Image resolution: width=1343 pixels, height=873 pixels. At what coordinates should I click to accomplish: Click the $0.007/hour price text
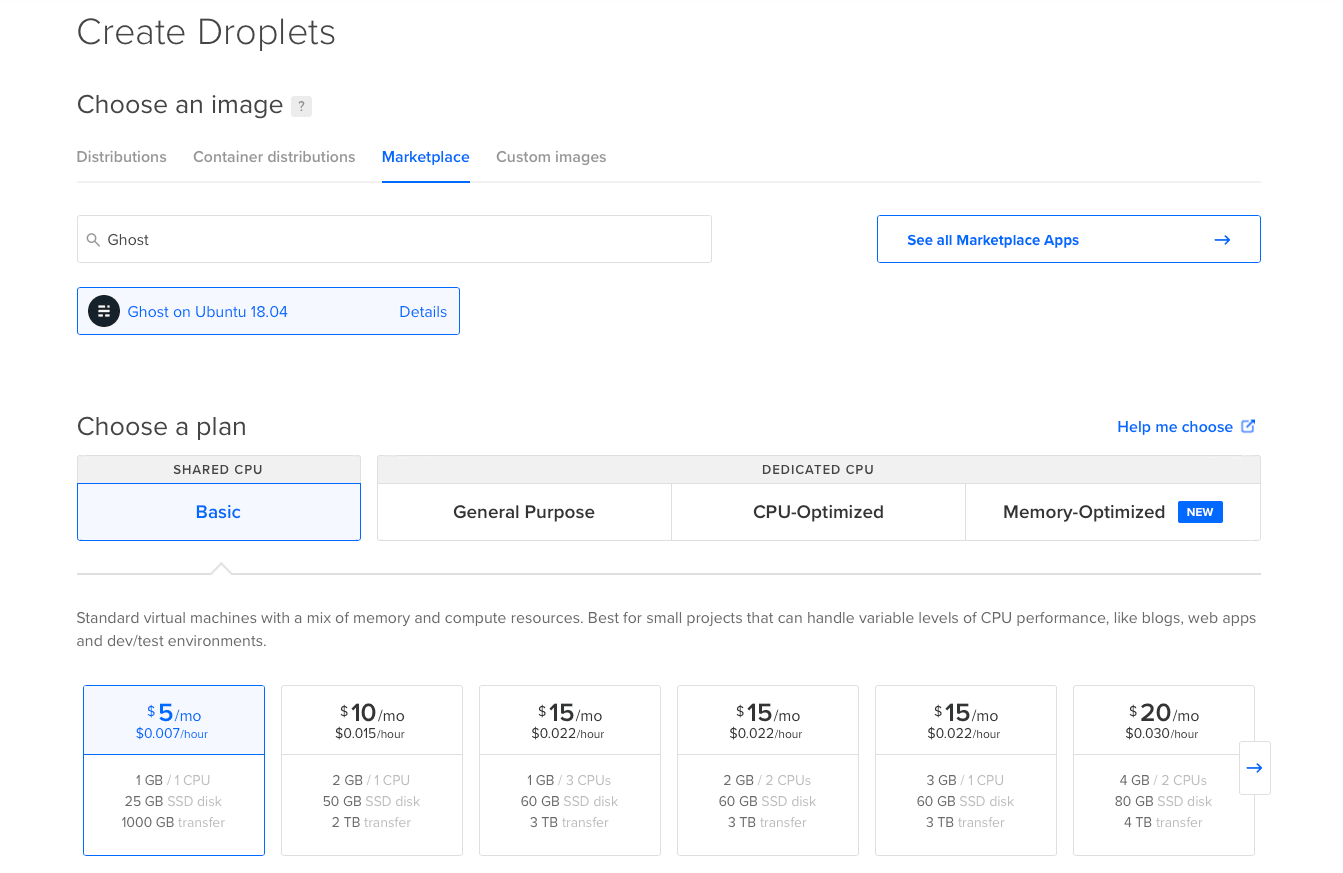point(172,734)
